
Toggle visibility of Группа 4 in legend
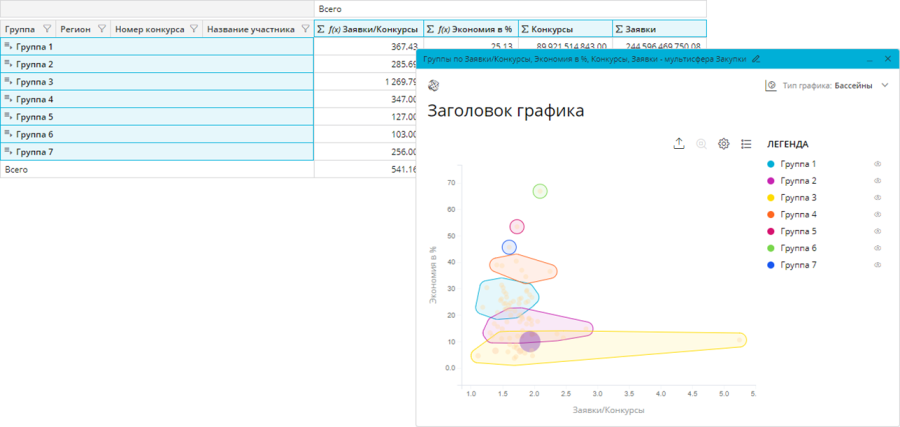[x=877, y=214]
